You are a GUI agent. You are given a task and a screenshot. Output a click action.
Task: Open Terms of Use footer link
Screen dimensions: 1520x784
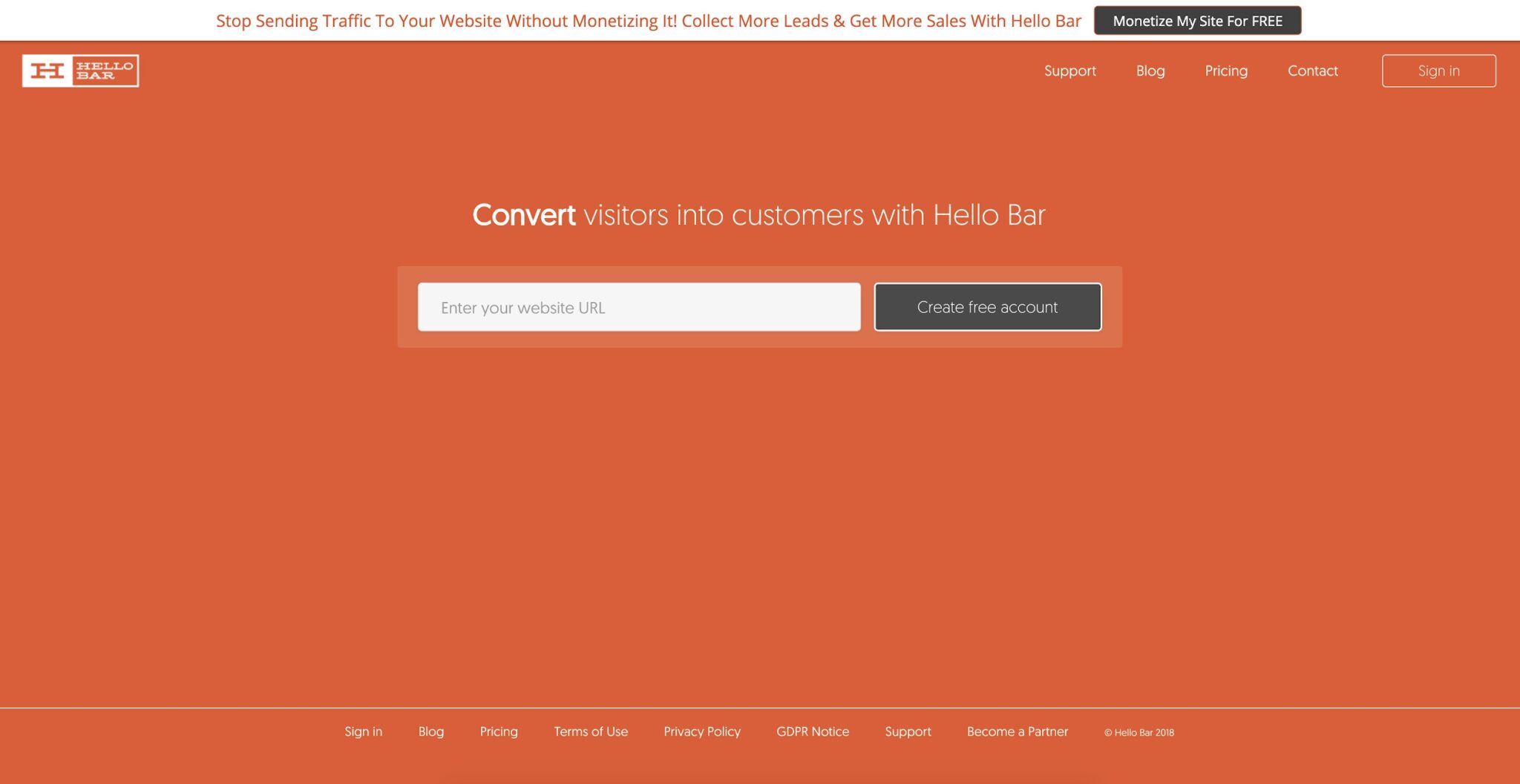pos(591,731)
